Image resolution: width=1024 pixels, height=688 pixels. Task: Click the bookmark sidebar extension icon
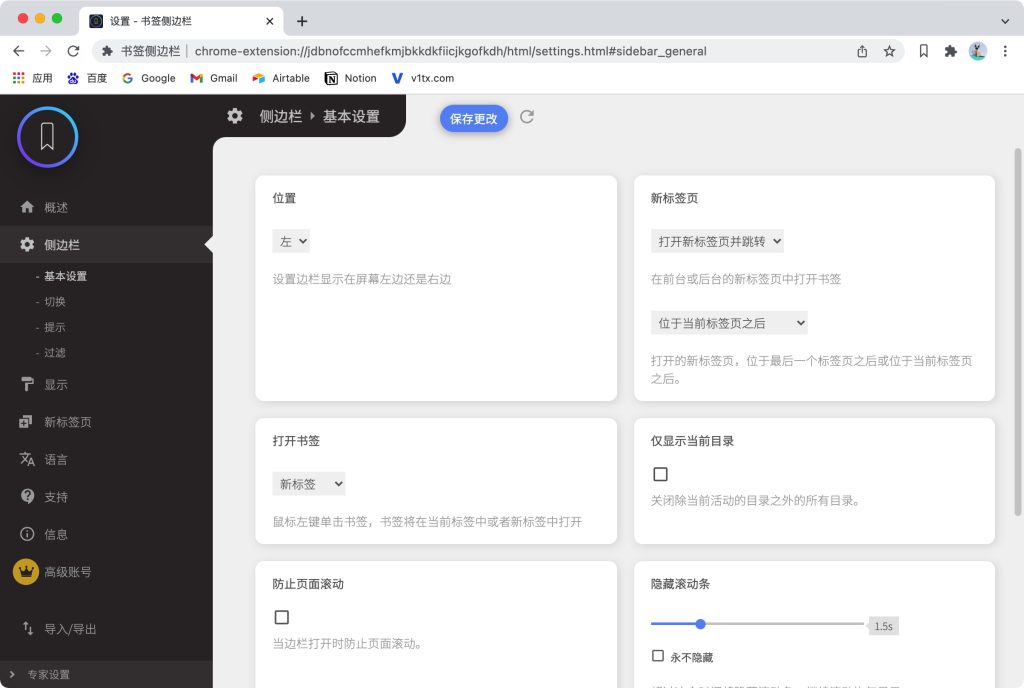pyautogui.click(x=923, y=51)
